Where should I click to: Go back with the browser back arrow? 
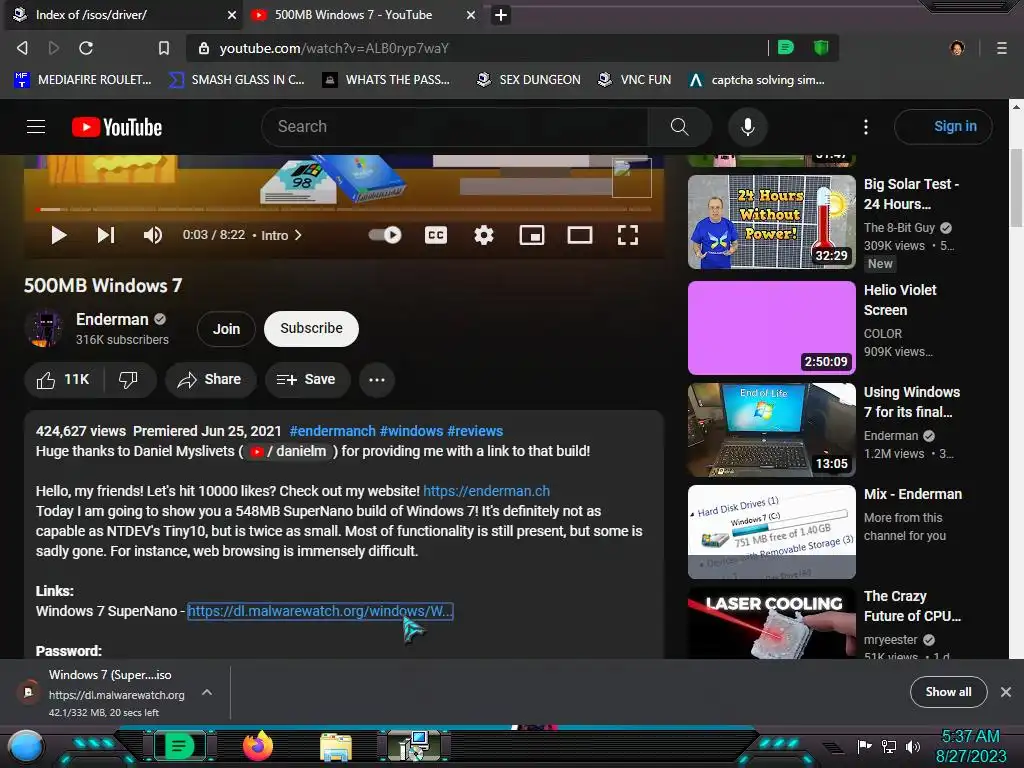(x=22, y=48)
